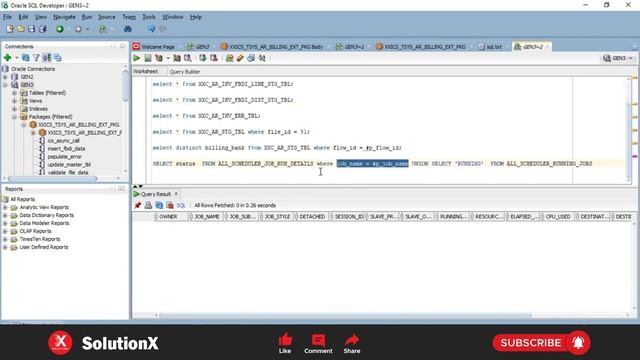The height and width of the screenshot is (360, 640).
Task: Click the green plus New Connection icon
Action: coord(7,58)
